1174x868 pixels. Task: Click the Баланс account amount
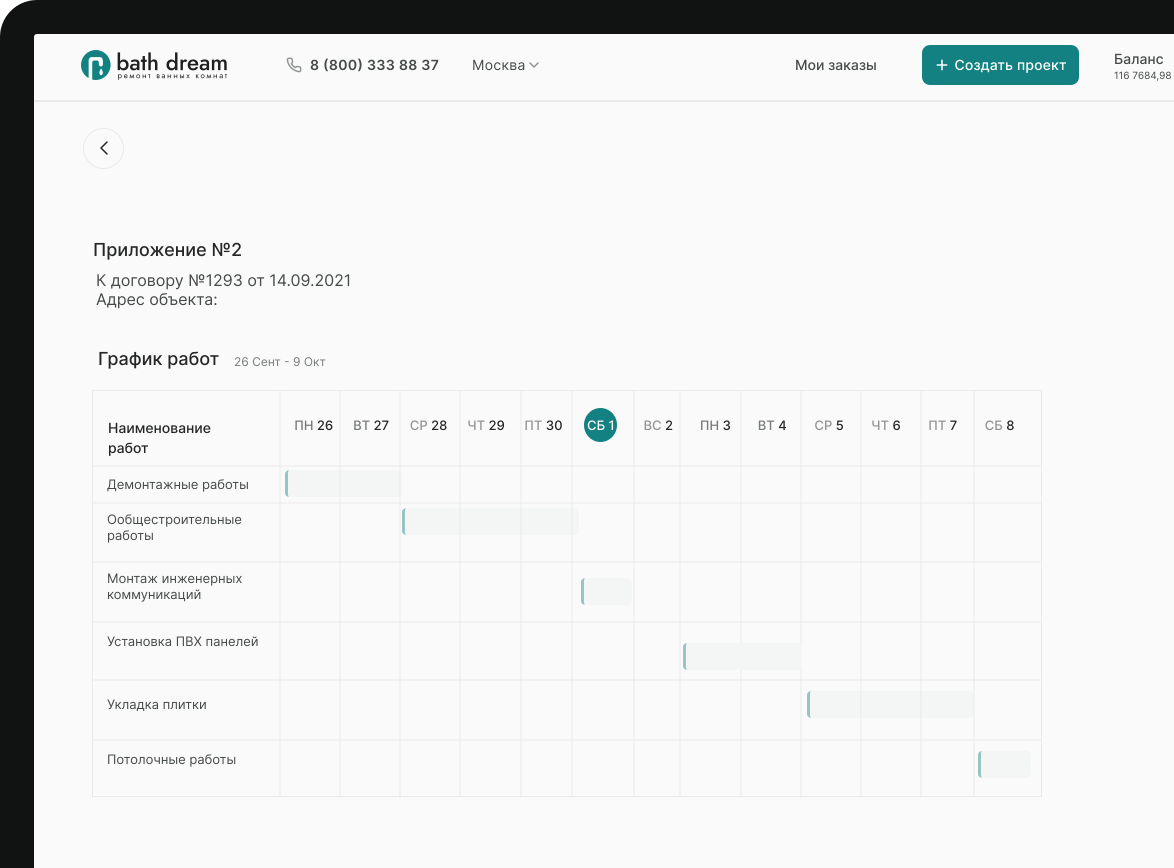pos(1142,75)
